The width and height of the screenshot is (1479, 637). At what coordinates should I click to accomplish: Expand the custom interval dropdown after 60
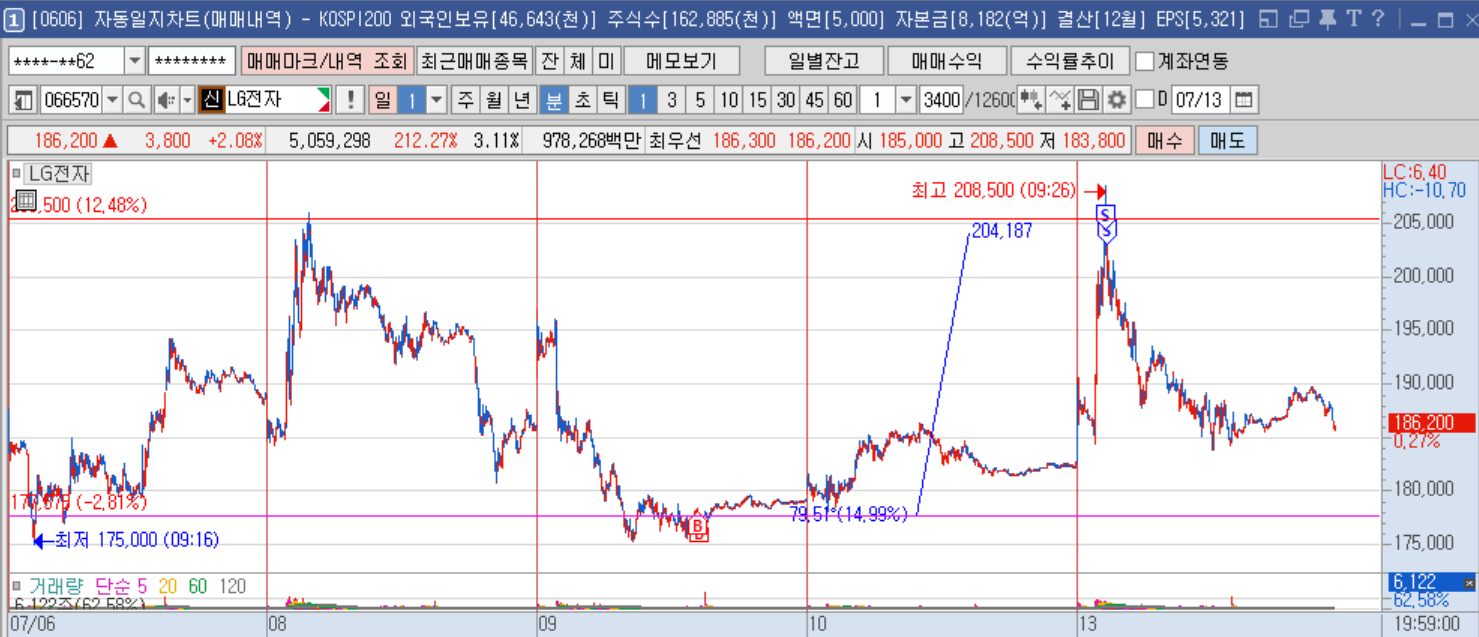coord(906,100)
